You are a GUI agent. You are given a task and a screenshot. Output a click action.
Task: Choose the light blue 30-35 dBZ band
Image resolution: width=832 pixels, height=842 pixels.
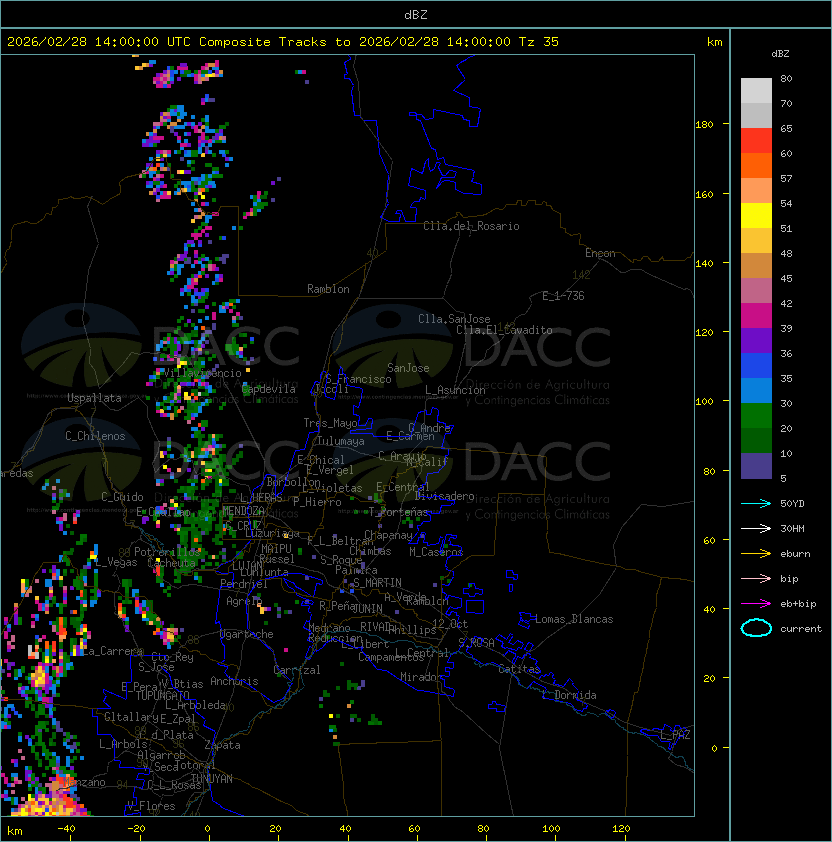click(x=756, y=390)
